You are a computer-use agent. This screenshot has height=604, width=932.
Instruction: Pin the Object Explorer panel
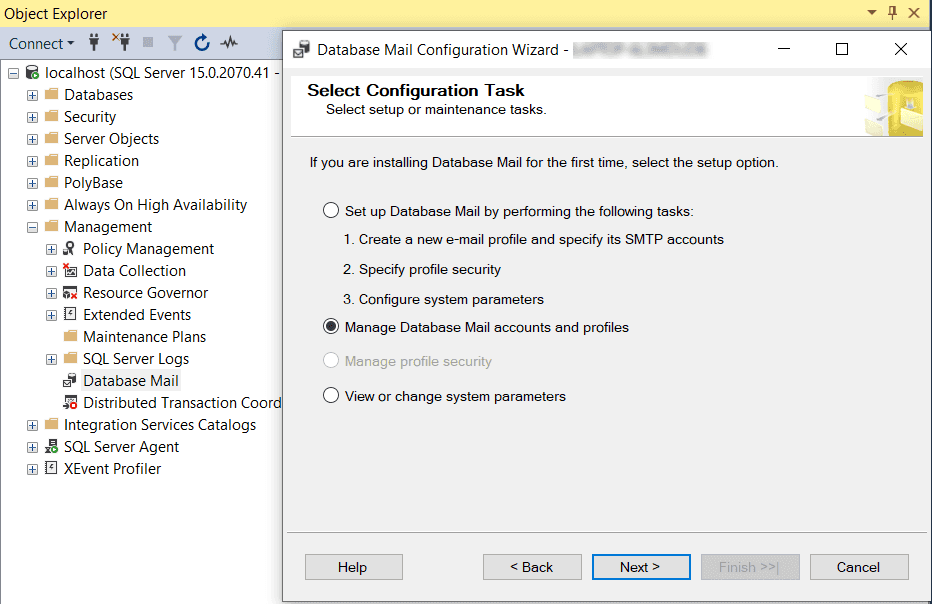click(893, 13)
